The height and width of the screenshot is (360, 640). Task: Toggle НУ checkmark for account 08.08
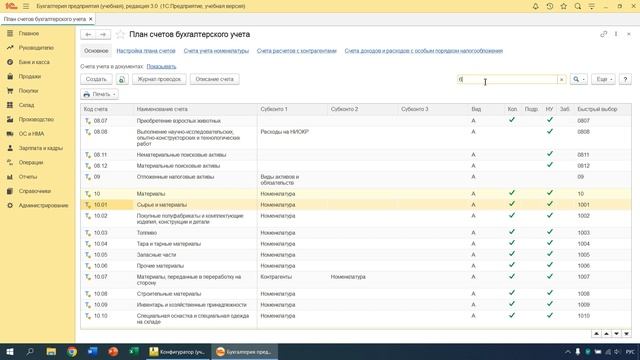(x=550, y=131)
